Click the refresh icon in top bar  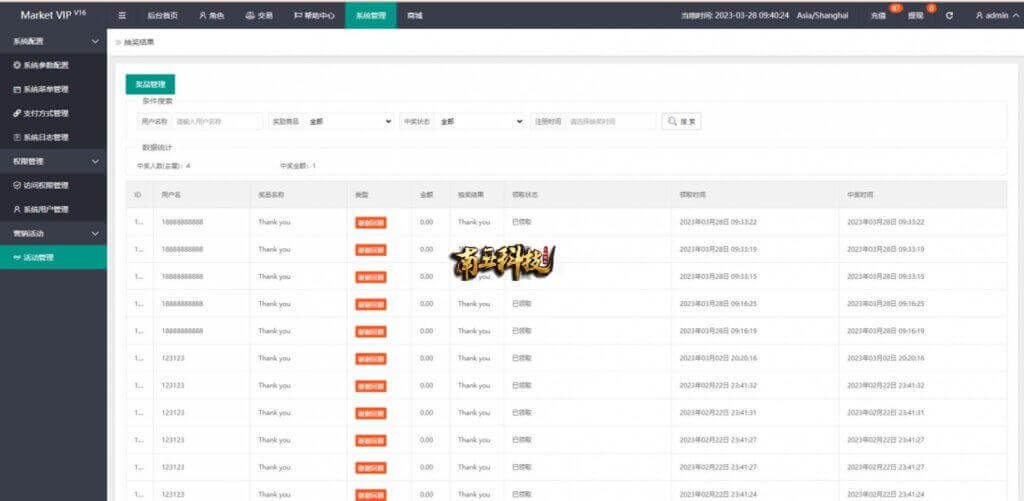949,16
